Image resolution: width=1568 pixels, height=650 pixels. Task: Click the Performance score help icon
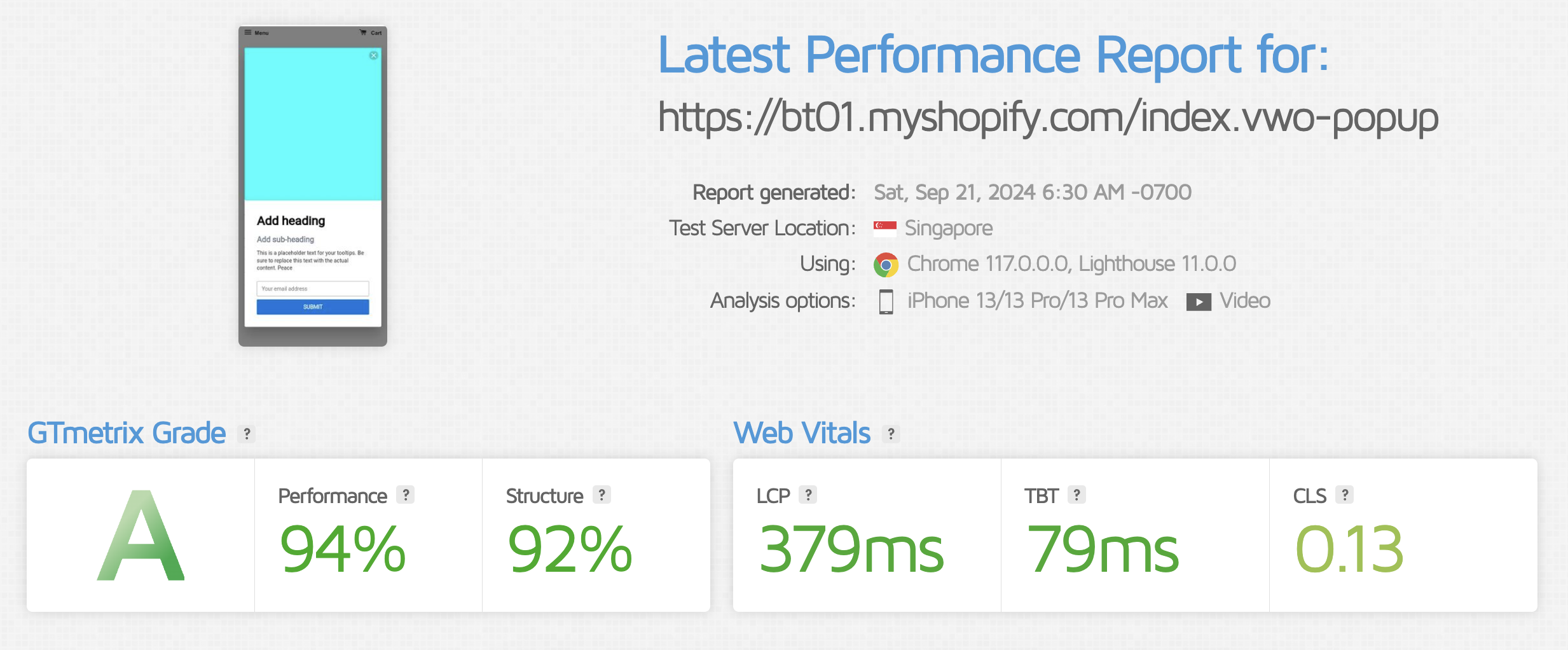(406, 494)
